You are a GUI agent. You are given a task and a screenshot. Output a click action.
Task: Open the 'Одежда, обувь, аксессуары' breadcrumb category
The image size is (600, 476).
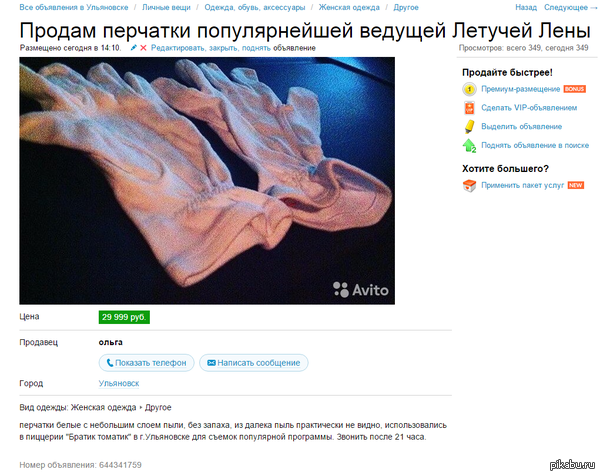pos(255,7)
